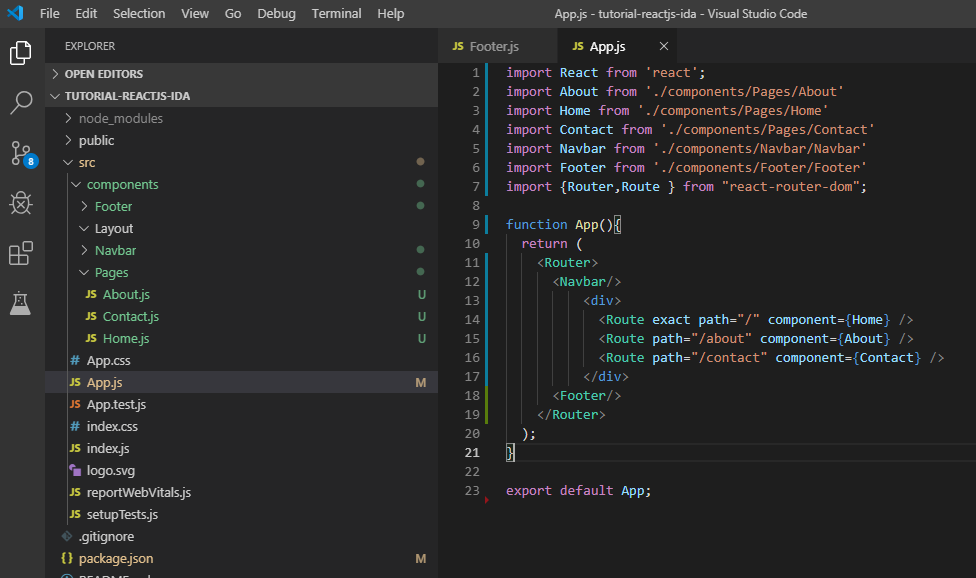
Task: Click JS icon of reportWebVitals.js
Action: click(75, 492)
